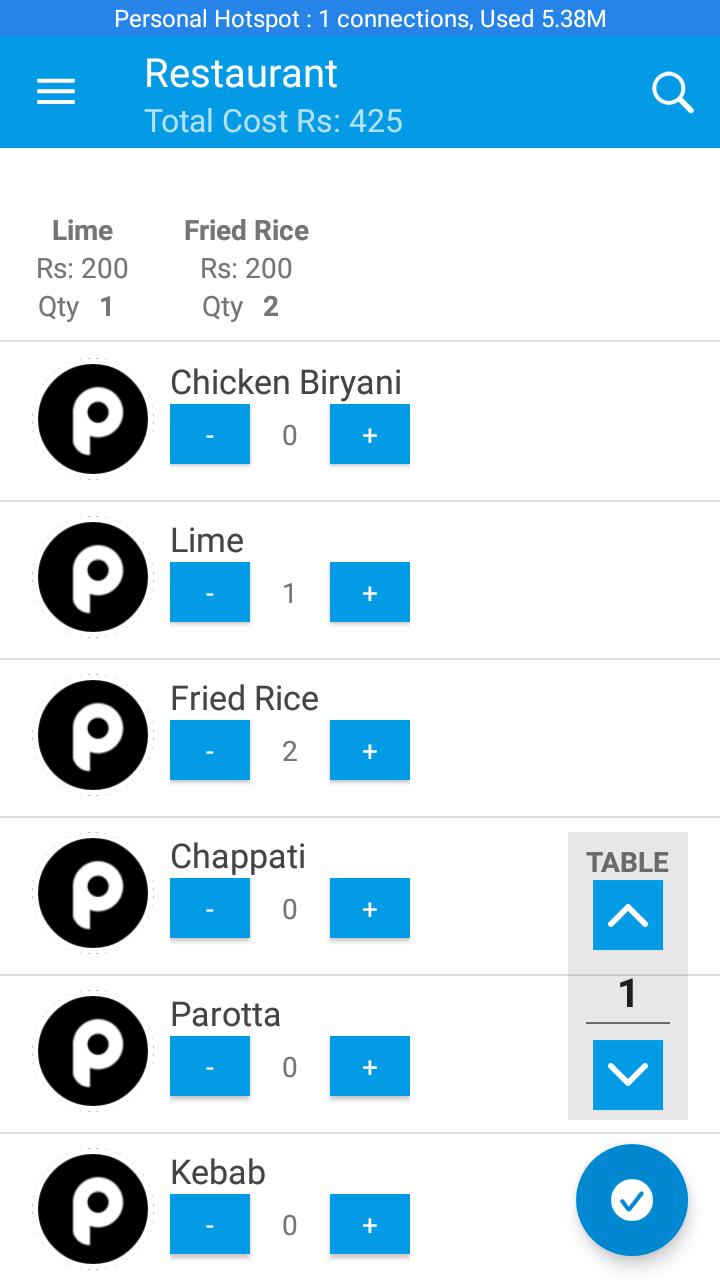Select the Lime entry in order summary
This screenshot has width=720, height=1280.
point(82,268)
